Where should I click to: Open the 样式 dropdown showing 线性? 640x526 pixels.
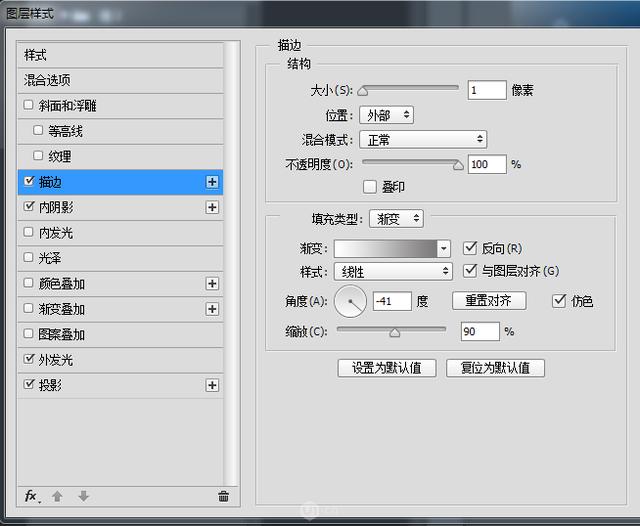[x=393, y=271]
